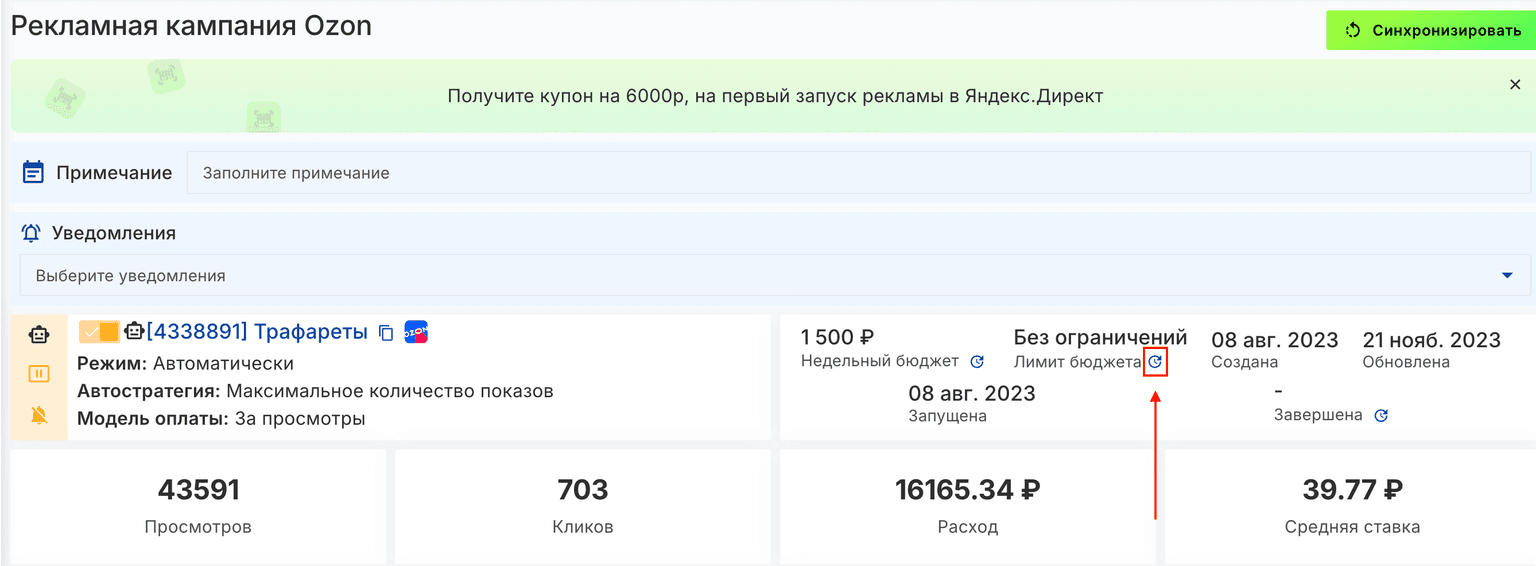
Task: Open the Выберите уведомления dropdown
Action: pyautogui.click(x=775, y=275)
